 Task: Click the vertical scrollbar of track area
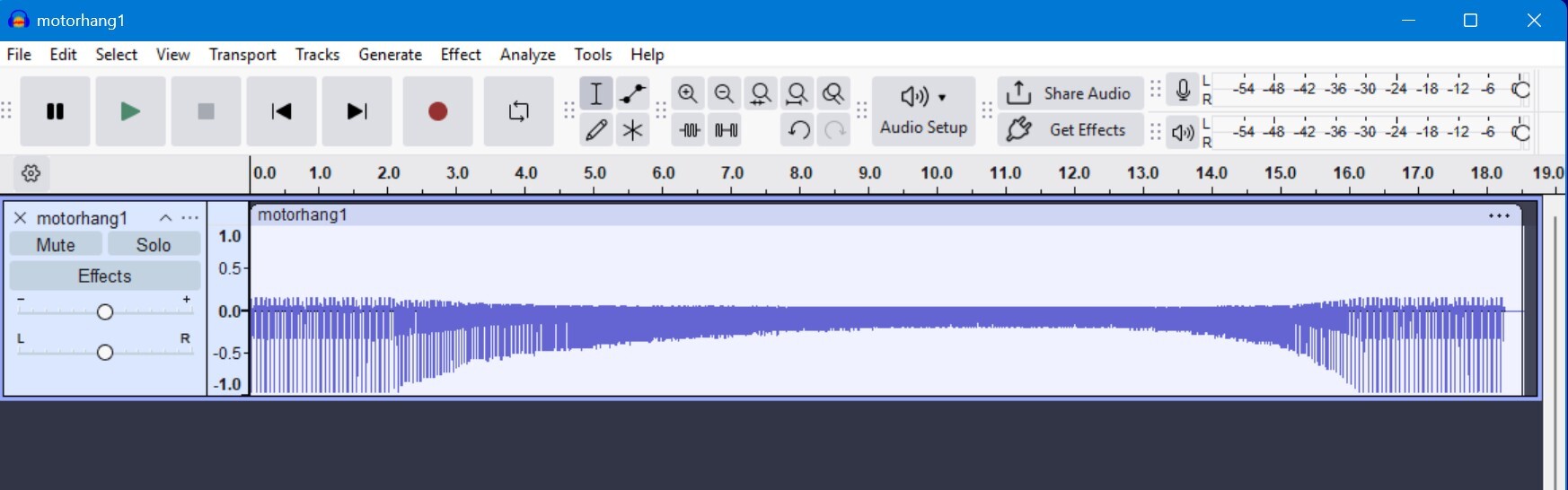(1555, 341)
